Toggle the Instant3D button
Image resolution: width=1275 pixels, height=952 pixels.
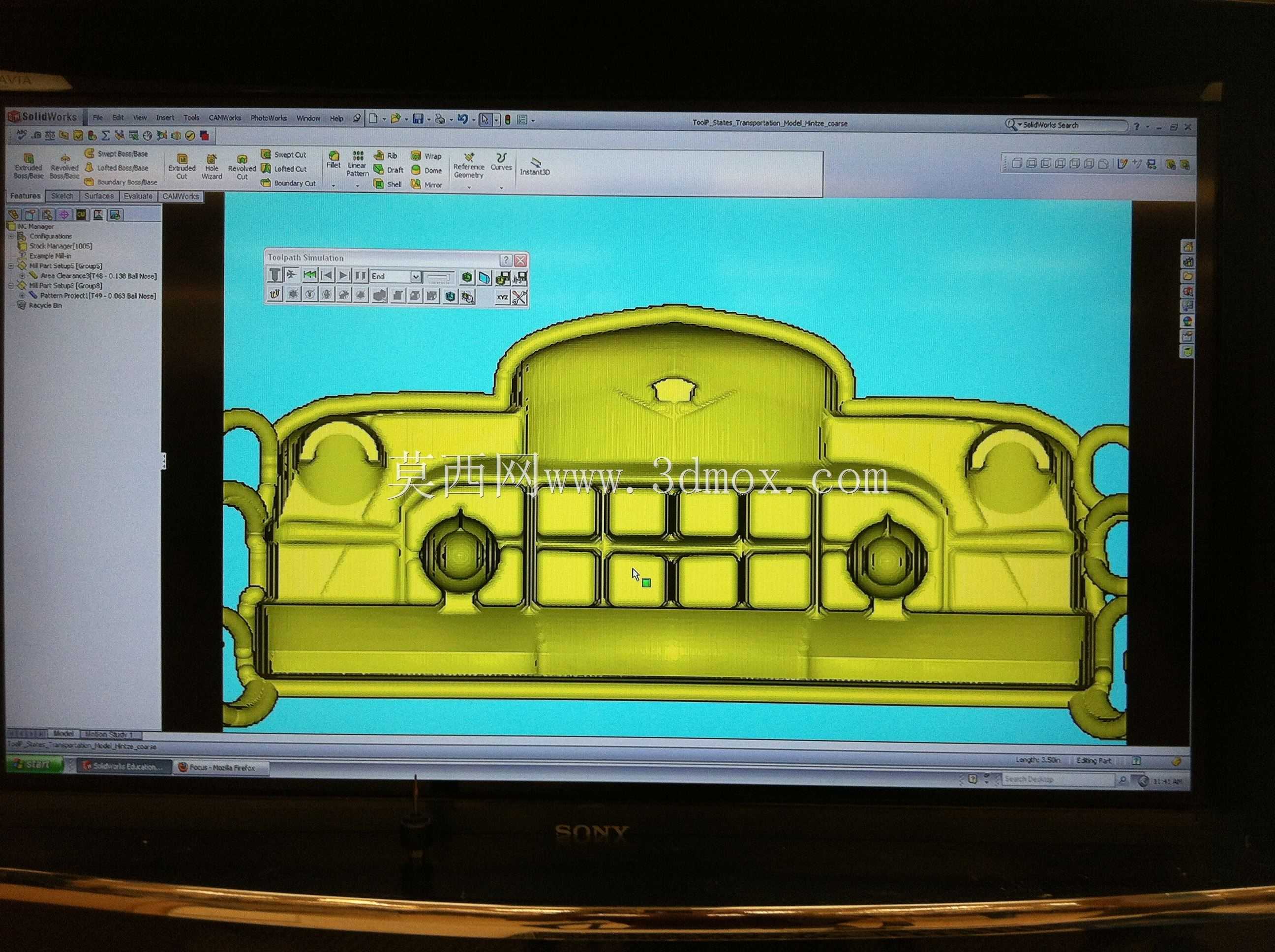pyautogui.click(x=535, y=167)
